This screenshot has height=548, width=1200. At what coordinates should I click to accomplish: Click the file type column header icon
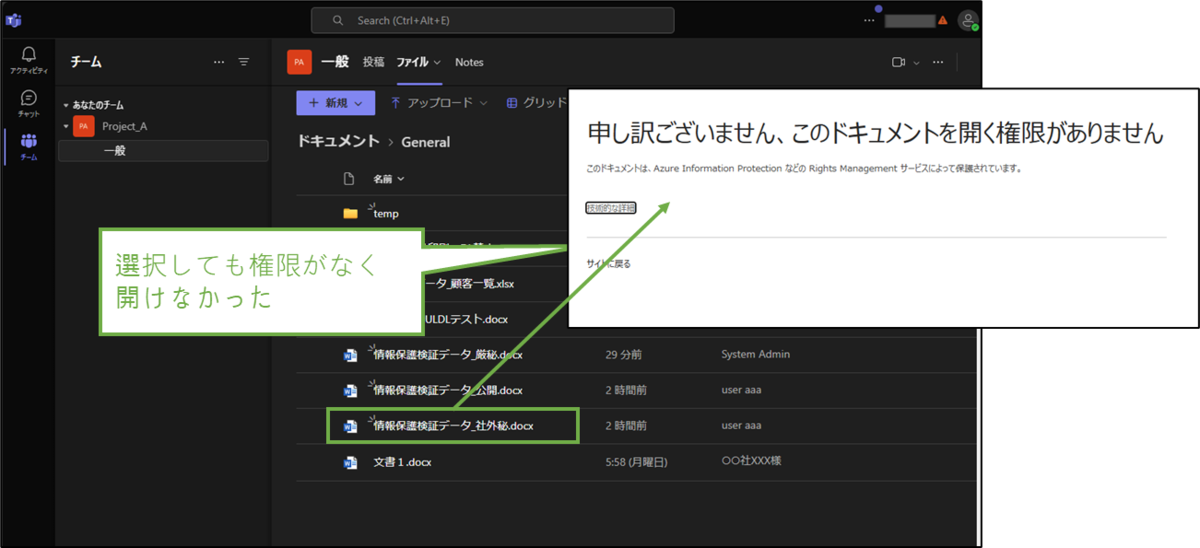pos(349,179)
